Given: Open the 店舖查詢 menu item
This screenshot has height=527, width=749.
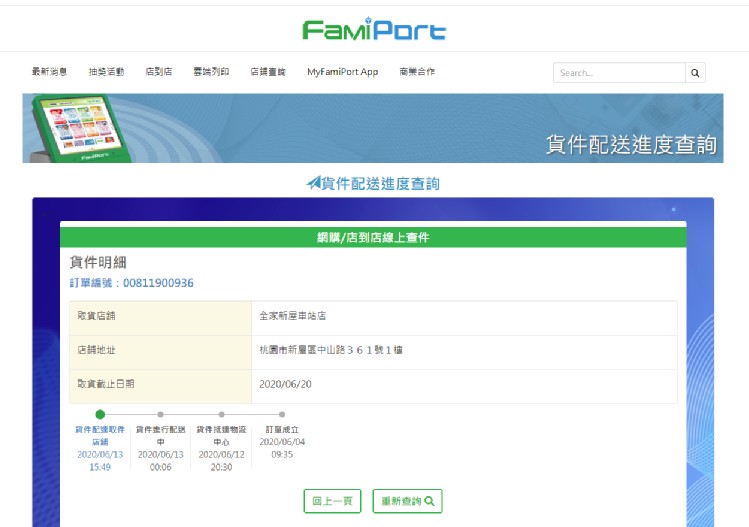Looking at the screenshot, I should (x=268, y=72).
